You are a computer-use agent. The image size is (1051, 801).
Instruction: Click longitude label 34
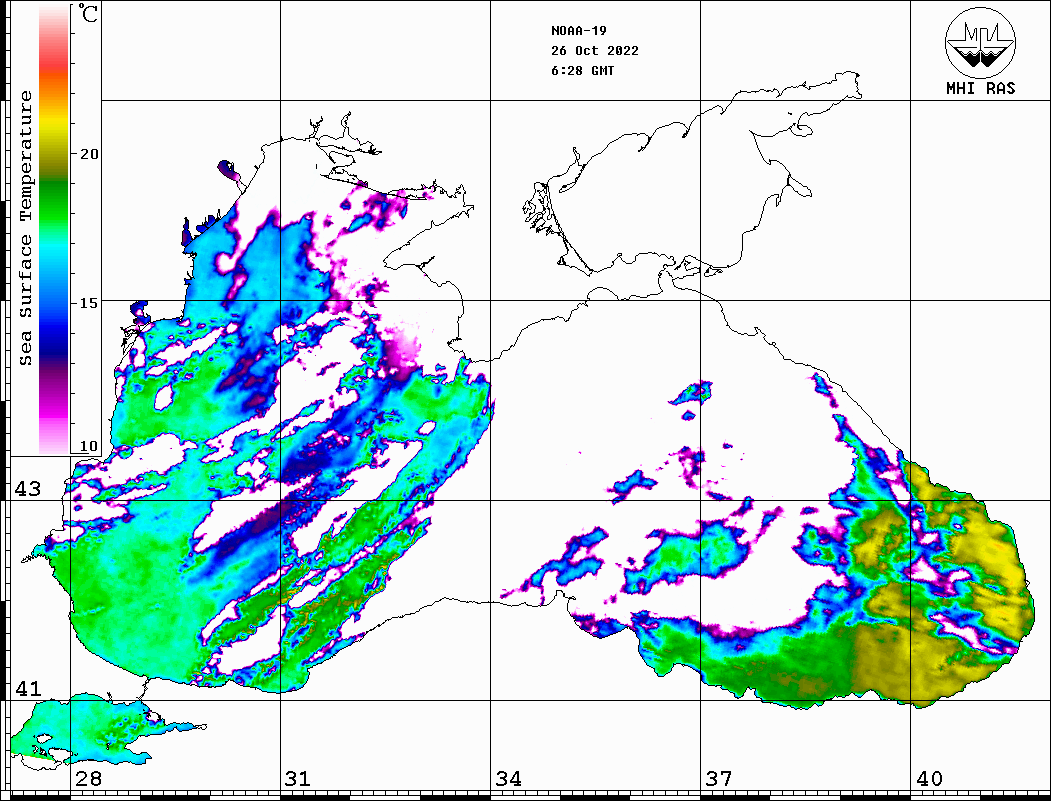[508, 779]
